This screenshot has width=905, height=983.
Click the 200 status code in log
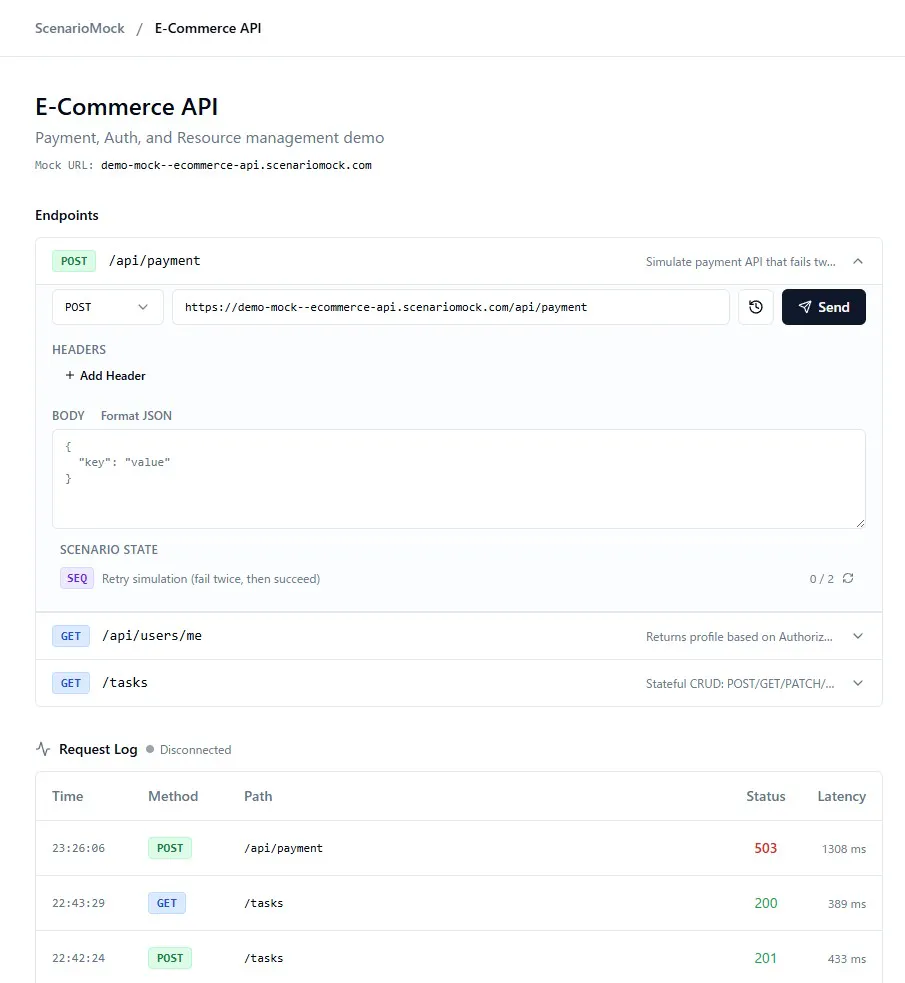(x=765, y=903)
